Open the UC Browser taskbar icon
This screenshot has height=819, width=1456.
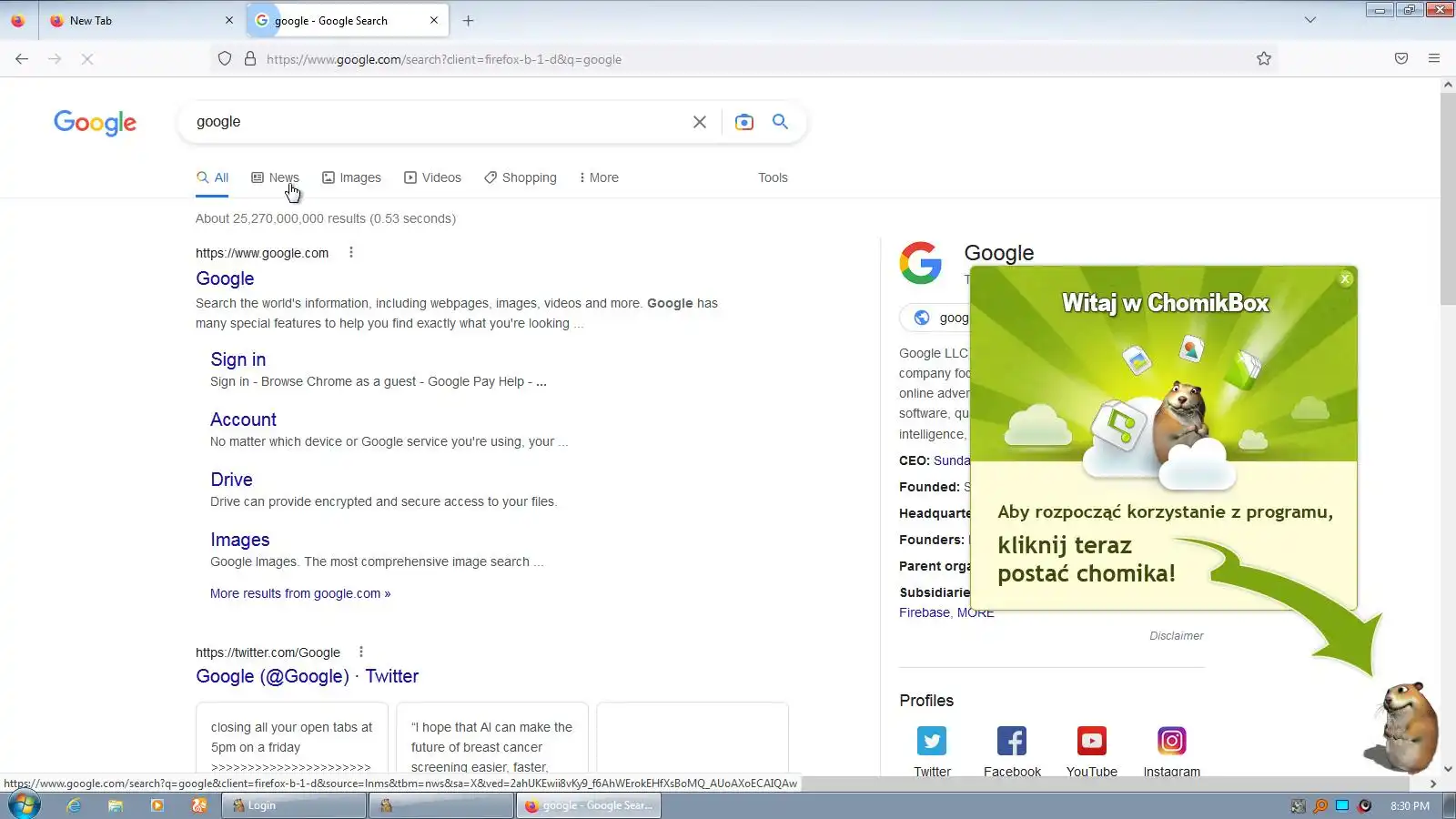pyautogui.click(x=199, y=805)
